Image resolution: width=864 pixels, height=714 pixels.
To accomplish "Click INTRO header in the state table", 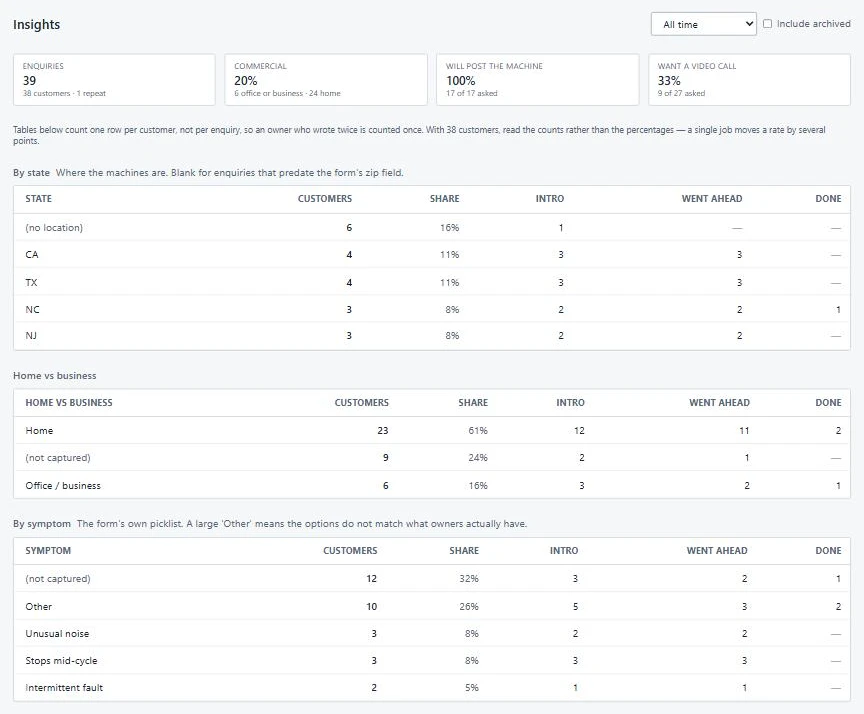I will [549, 199].
